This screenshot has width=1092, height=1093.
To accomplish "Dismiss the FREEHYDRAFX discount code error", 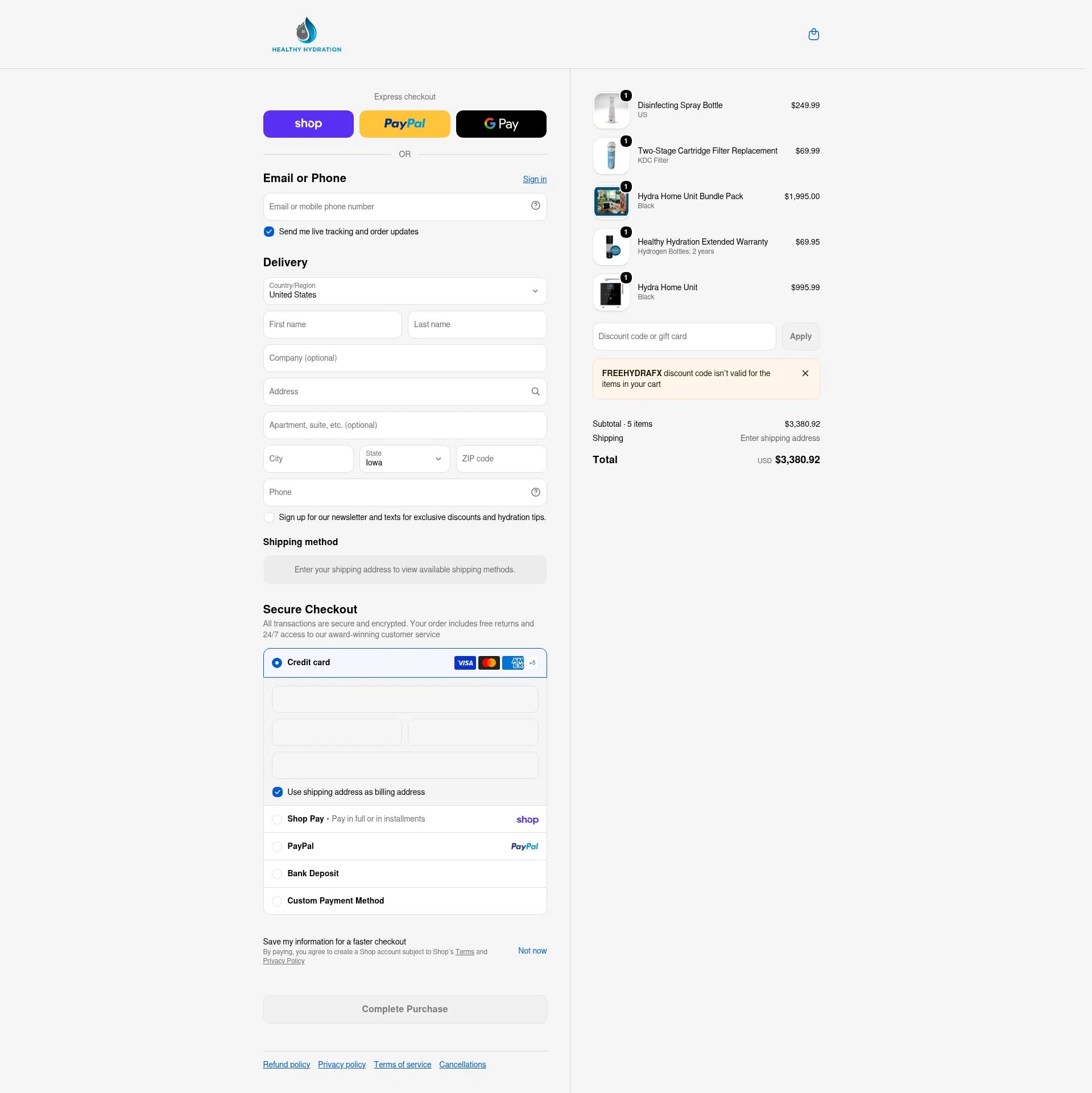I will pyautogui.click(x=805, y=374).
